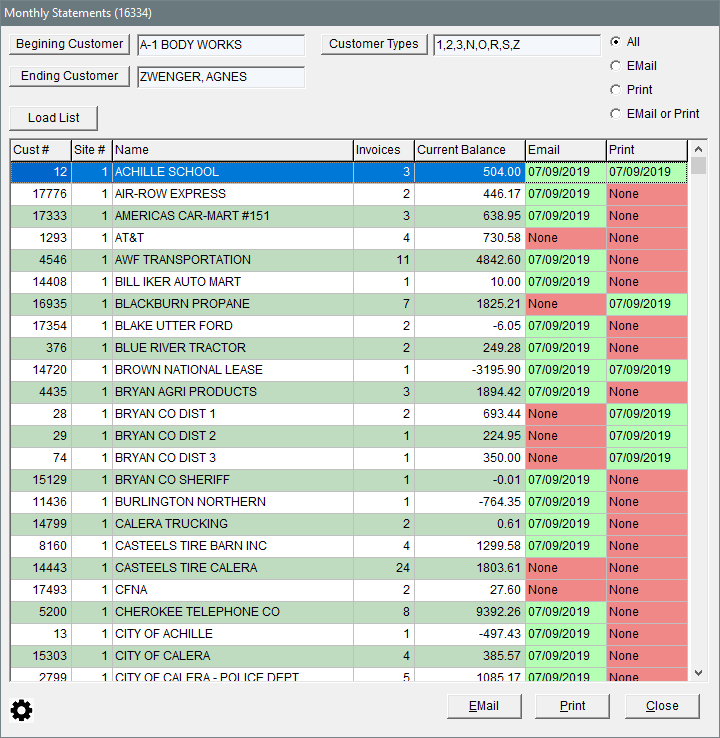Click the scrollbar down arrow
Image resolution: width=720 pixels, height=738 pixels.
coord(698,673)
